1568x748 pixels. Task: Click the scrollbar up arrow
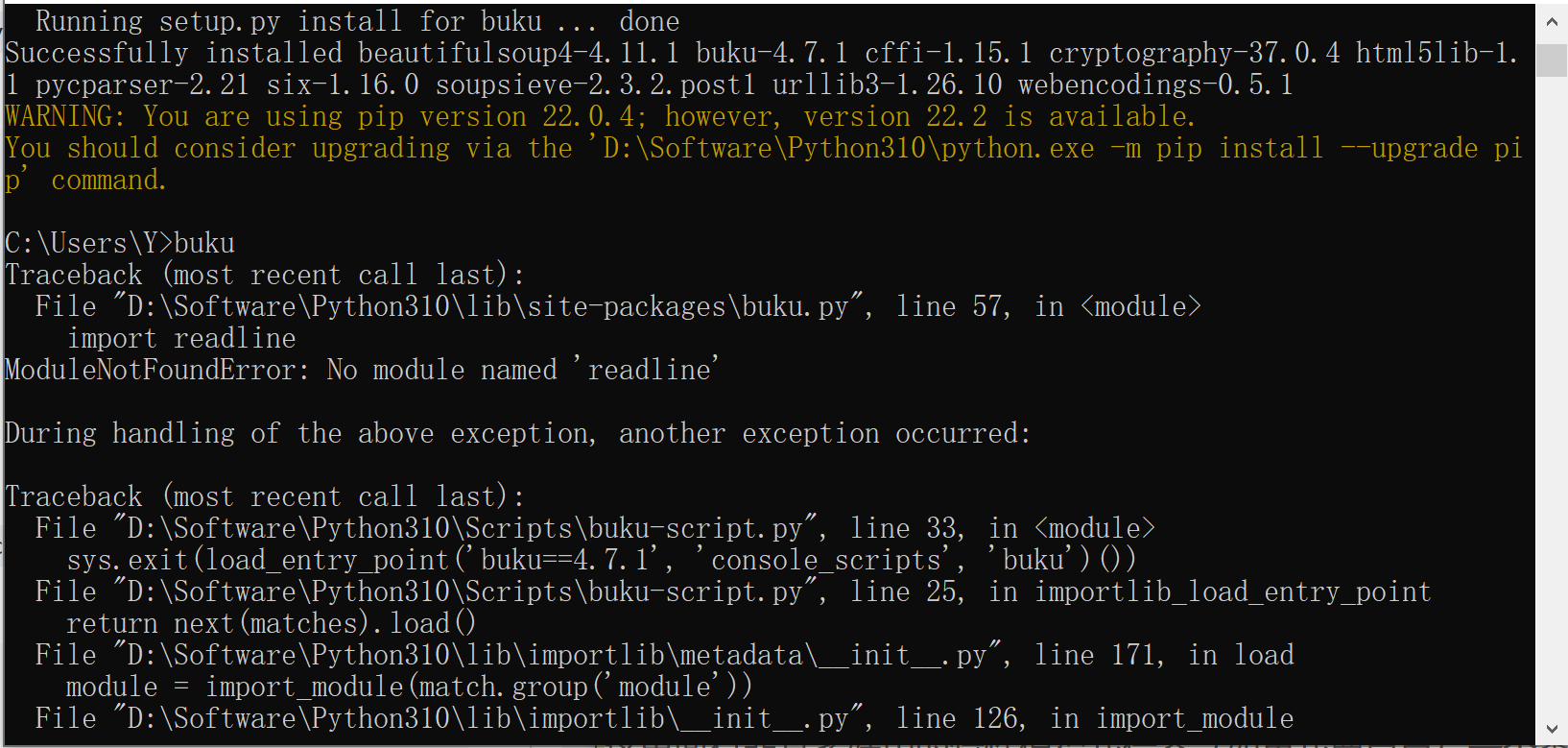click(x=1552, y=20)
